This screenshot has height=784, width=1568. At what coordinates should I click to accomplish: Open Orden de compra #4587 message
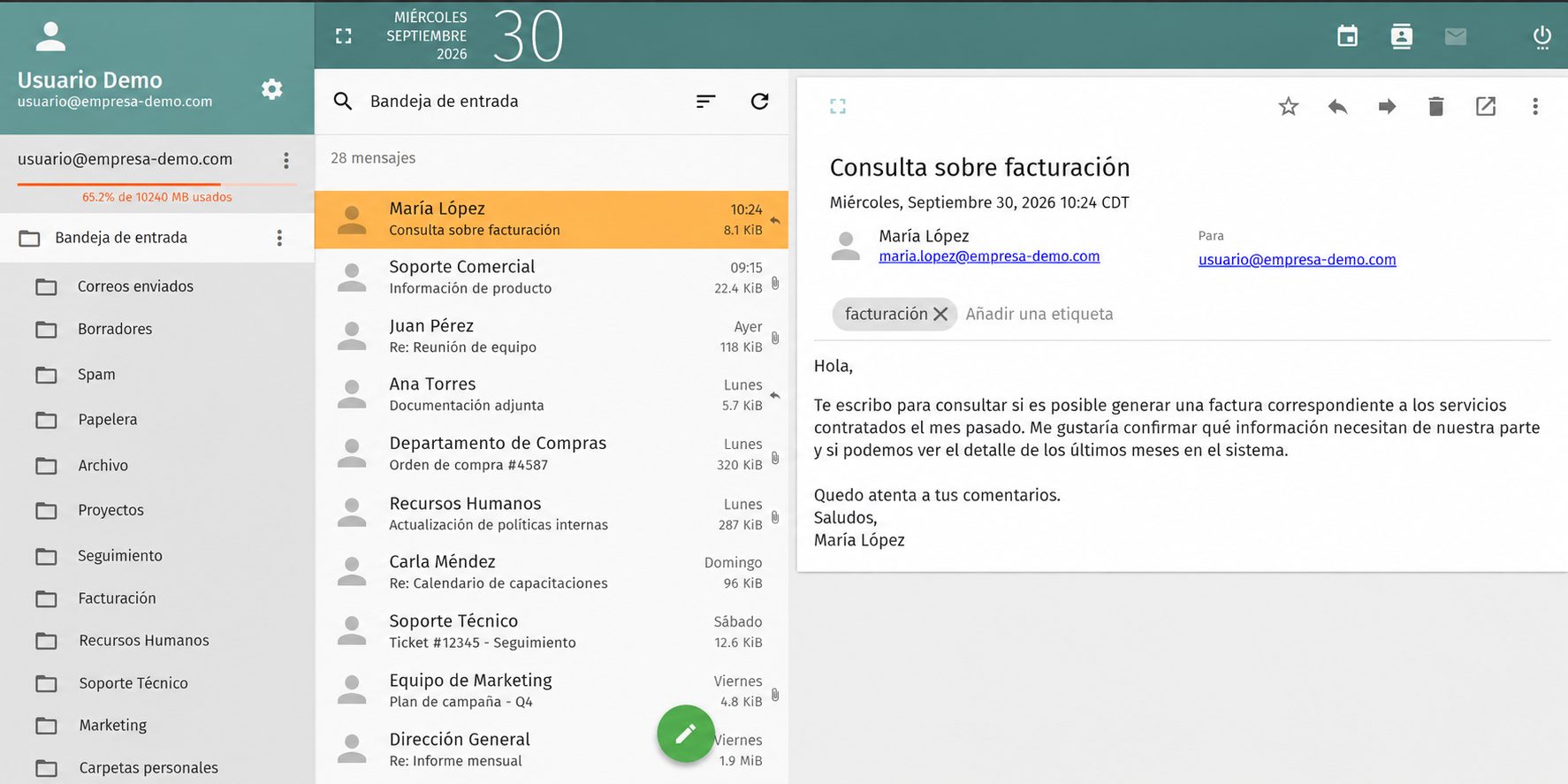pos(552,454)
